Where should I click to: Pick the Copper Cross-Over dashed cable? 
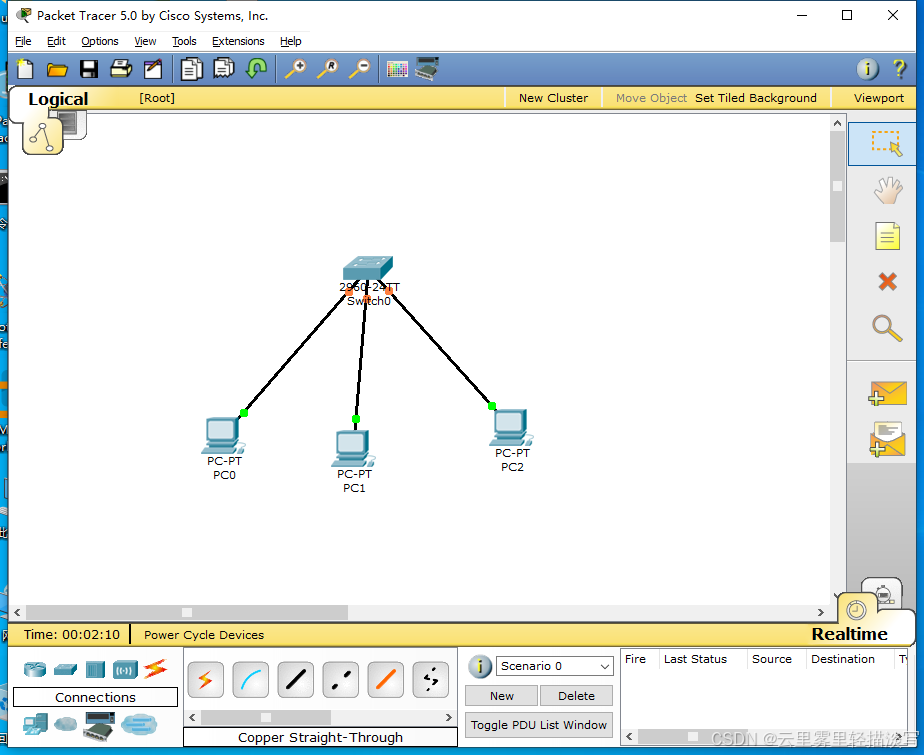[341, 680]
